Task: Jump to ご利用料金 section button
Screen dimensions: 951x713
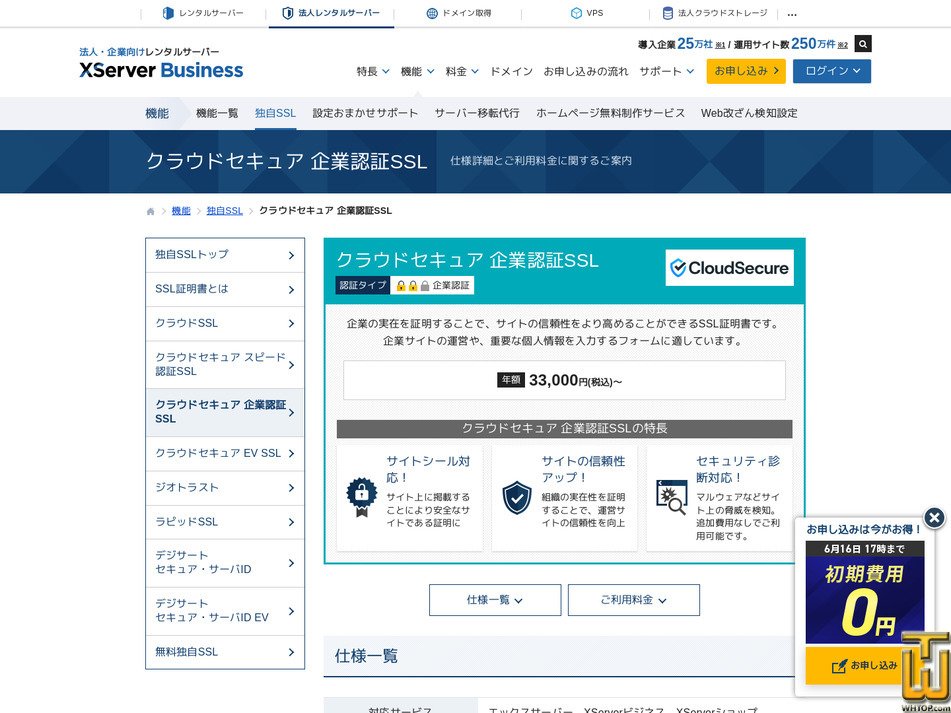Action: [634, 600]
